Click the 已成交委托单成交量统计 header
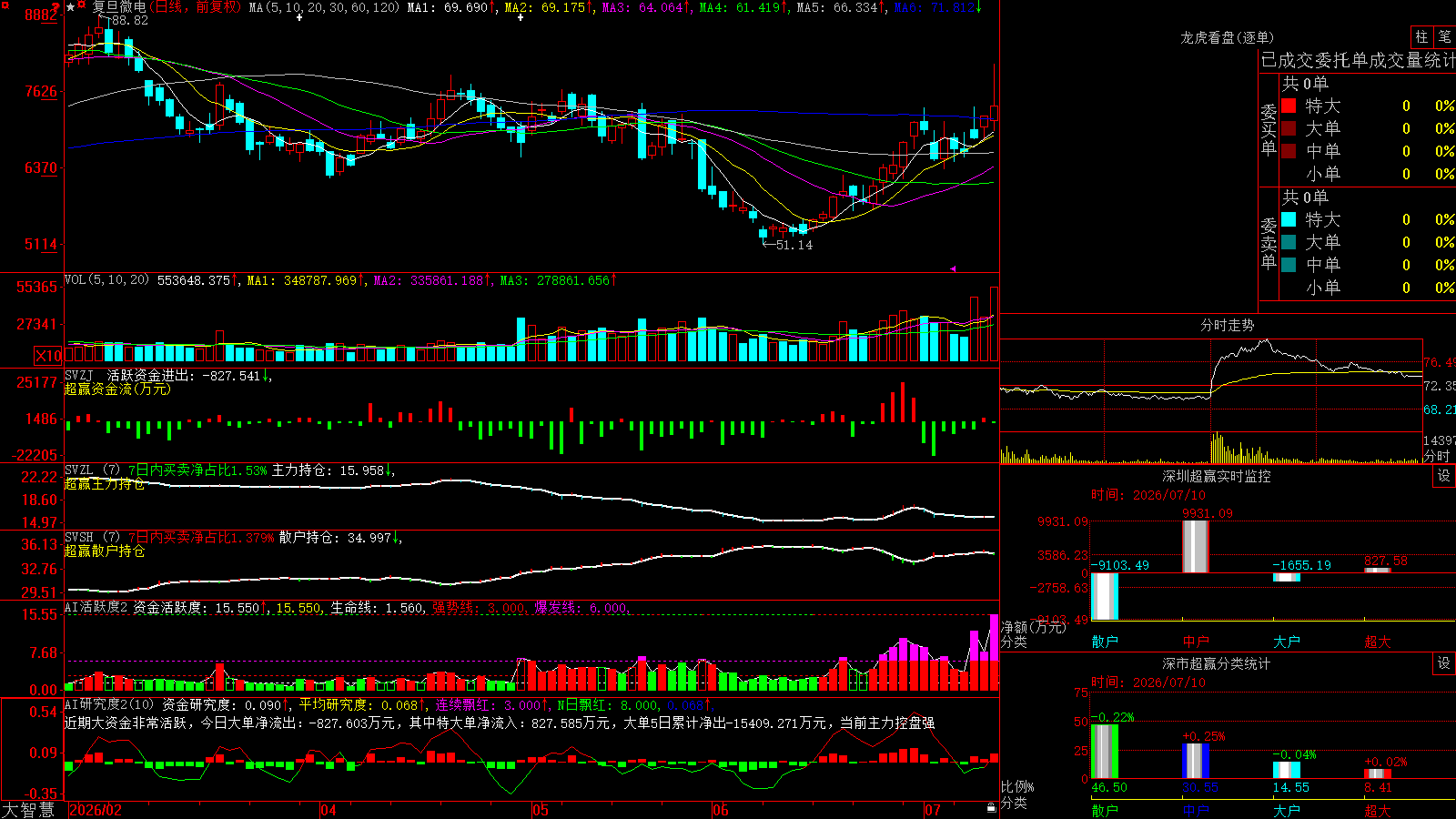Viewport: 1456px width, 819px height. click(1358, 61)
